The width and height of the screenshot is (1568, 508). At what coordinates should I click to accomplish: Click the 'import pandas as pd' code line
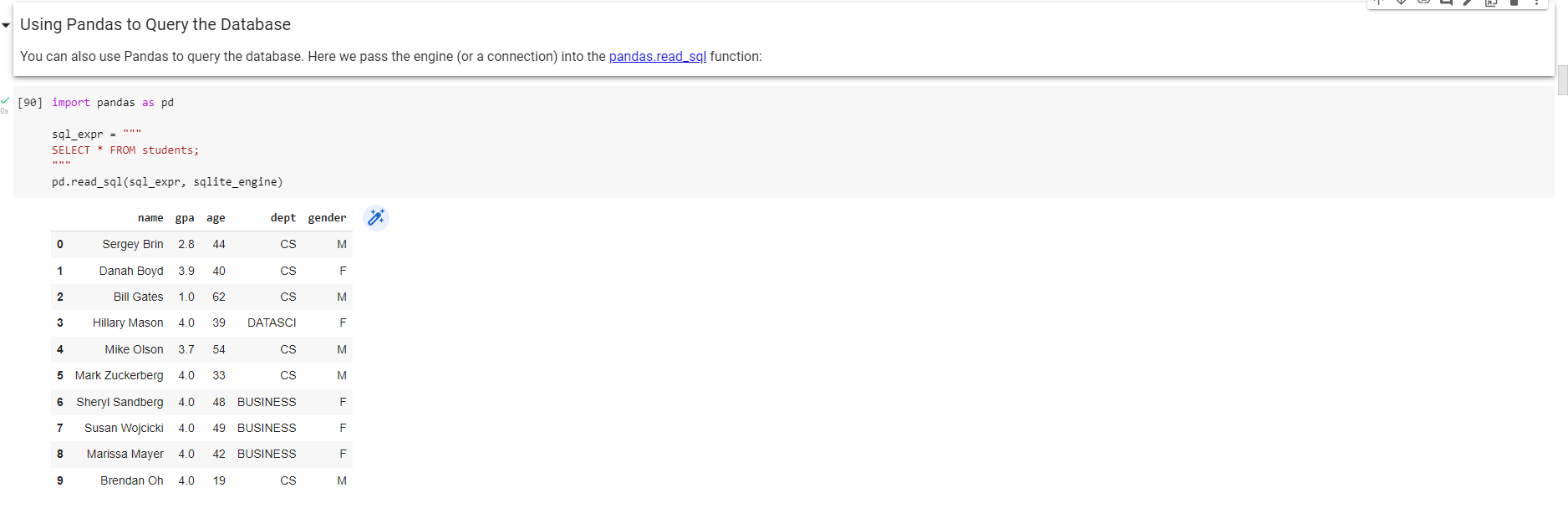click(x=113, y=103)
